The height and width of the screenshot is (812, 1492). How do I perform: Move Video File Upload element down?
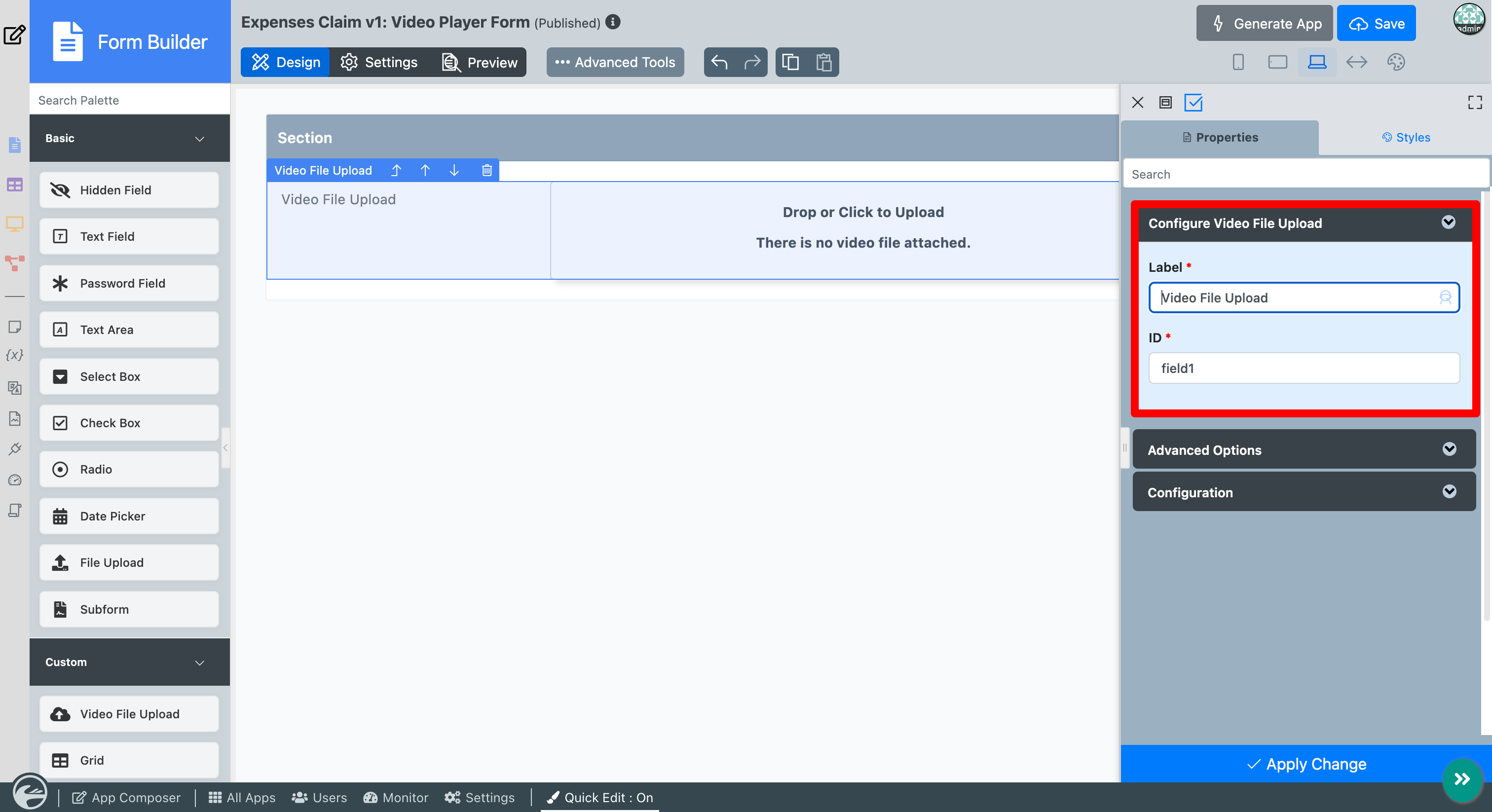pyautogui.click(x=454, y=170)
